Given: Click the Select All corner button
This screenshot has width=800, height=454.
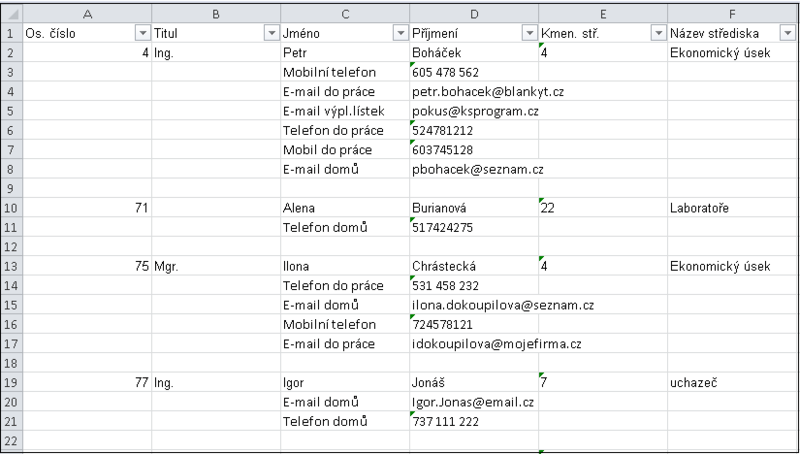Looking at the screenshot, I should 12,14.
